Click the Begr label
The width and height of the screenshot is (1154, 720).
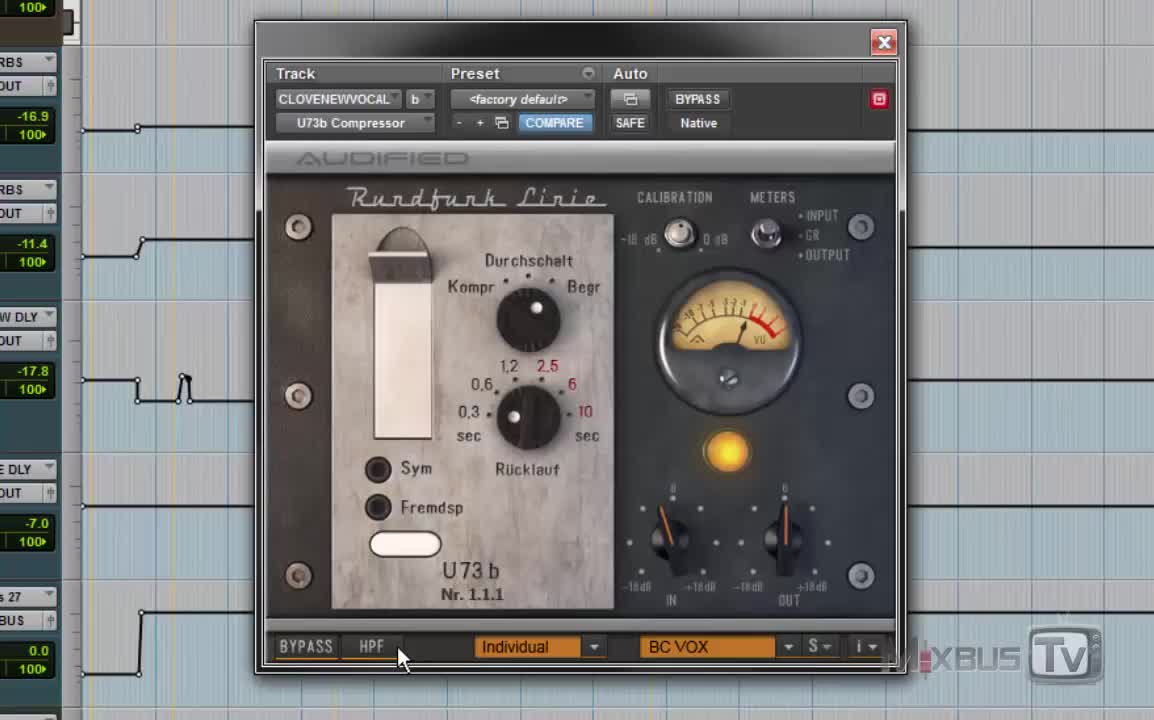click(584, 287)
